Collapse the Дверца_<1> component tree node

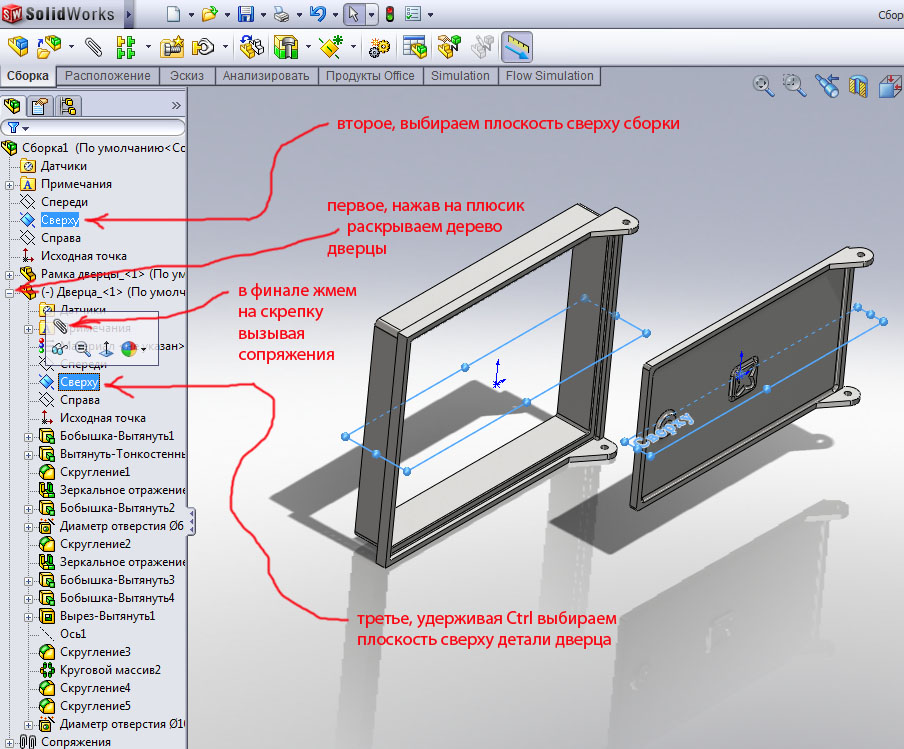pyautogui.click(x=9, y=292)
